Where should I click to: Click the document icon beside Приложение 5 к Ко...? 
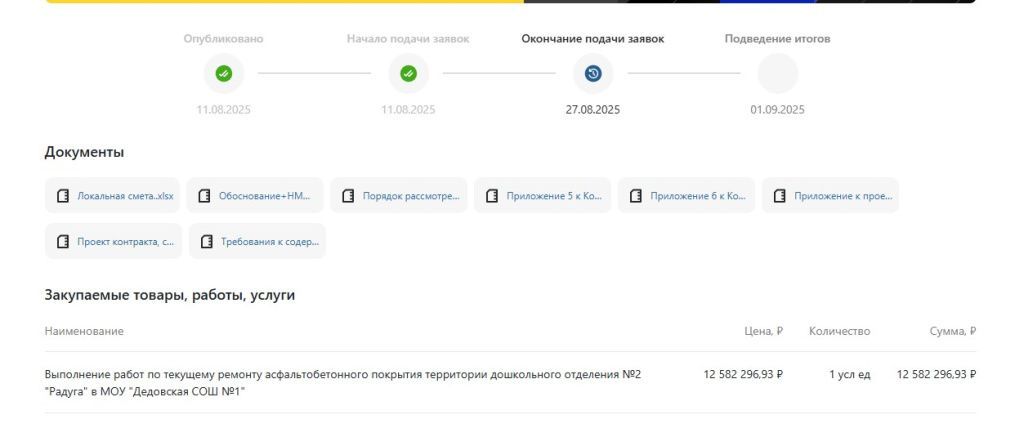coord(492,196)
